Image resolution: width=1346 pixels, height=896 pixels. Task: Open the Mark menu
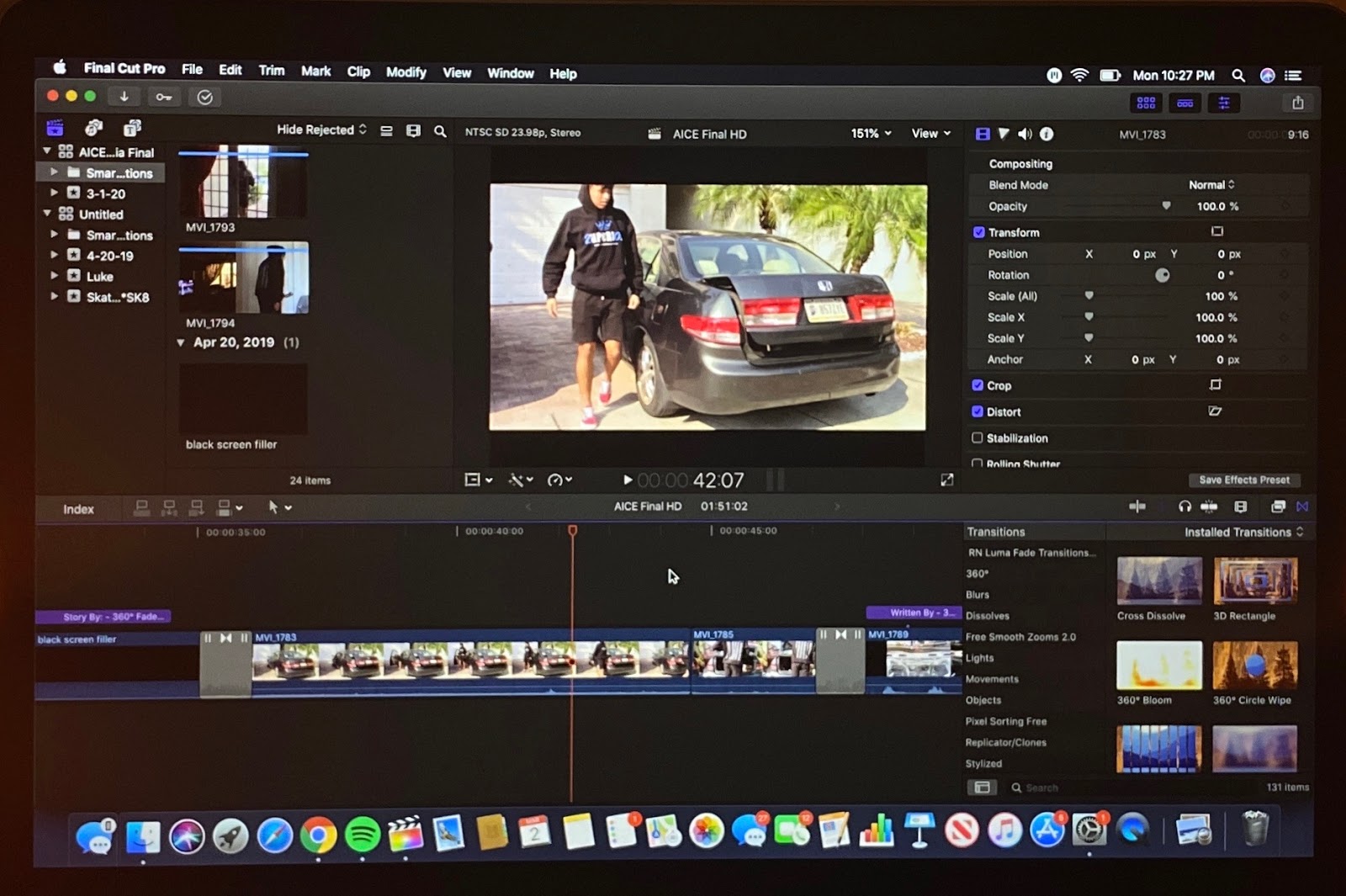(x=315, y=72)
